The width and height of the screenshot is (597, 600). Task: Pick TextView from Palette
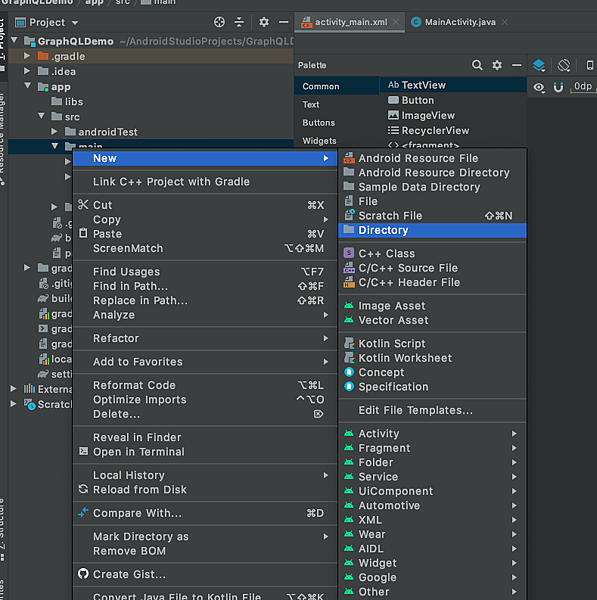(453, 85)
